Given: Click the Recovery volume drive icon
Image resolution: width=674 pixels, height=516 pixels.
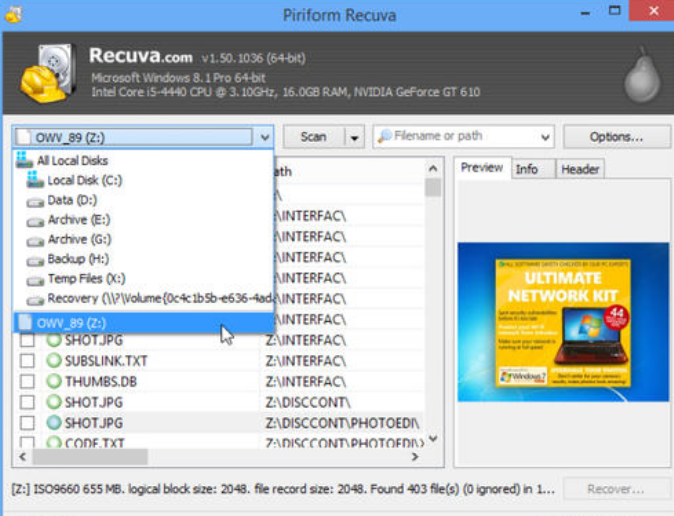Looking at the screenshot, I should pos(35,300).
